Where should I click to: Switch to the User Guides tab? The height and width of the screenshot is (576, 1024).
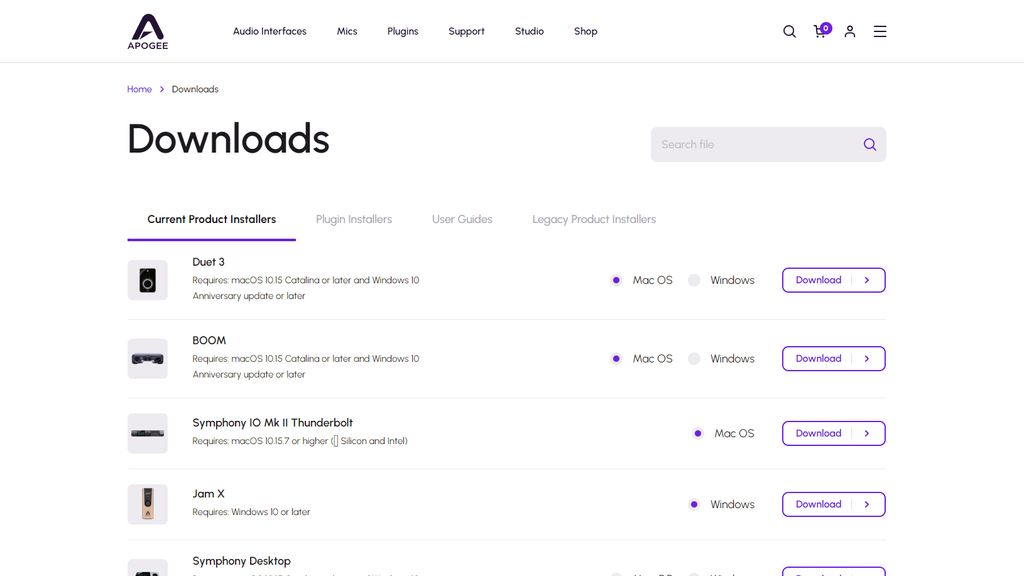pos(462,219)
